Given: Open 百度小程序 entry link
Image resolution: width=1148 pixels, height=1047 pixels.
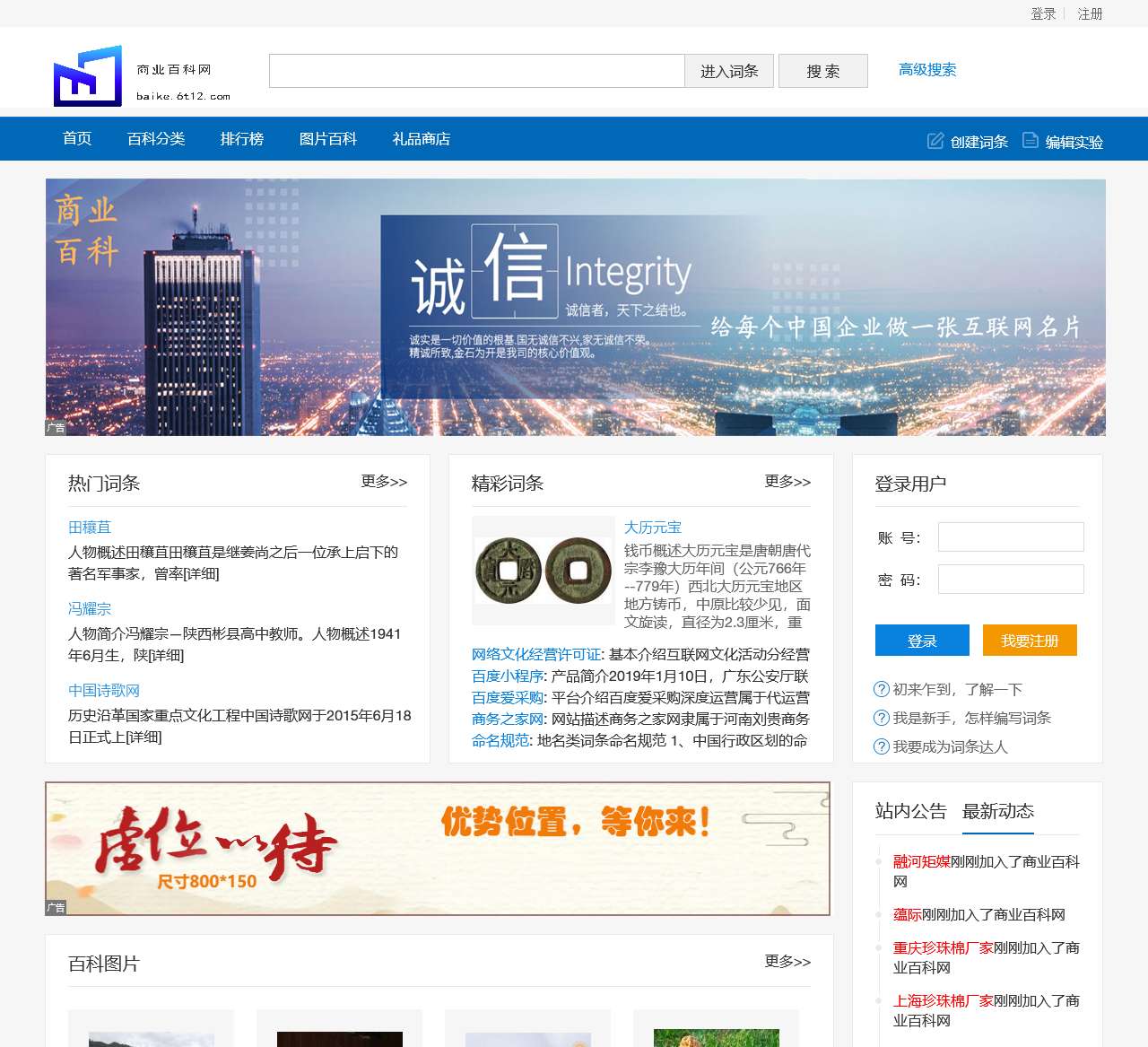Looking at the screenshot, I should coord(508,676).
